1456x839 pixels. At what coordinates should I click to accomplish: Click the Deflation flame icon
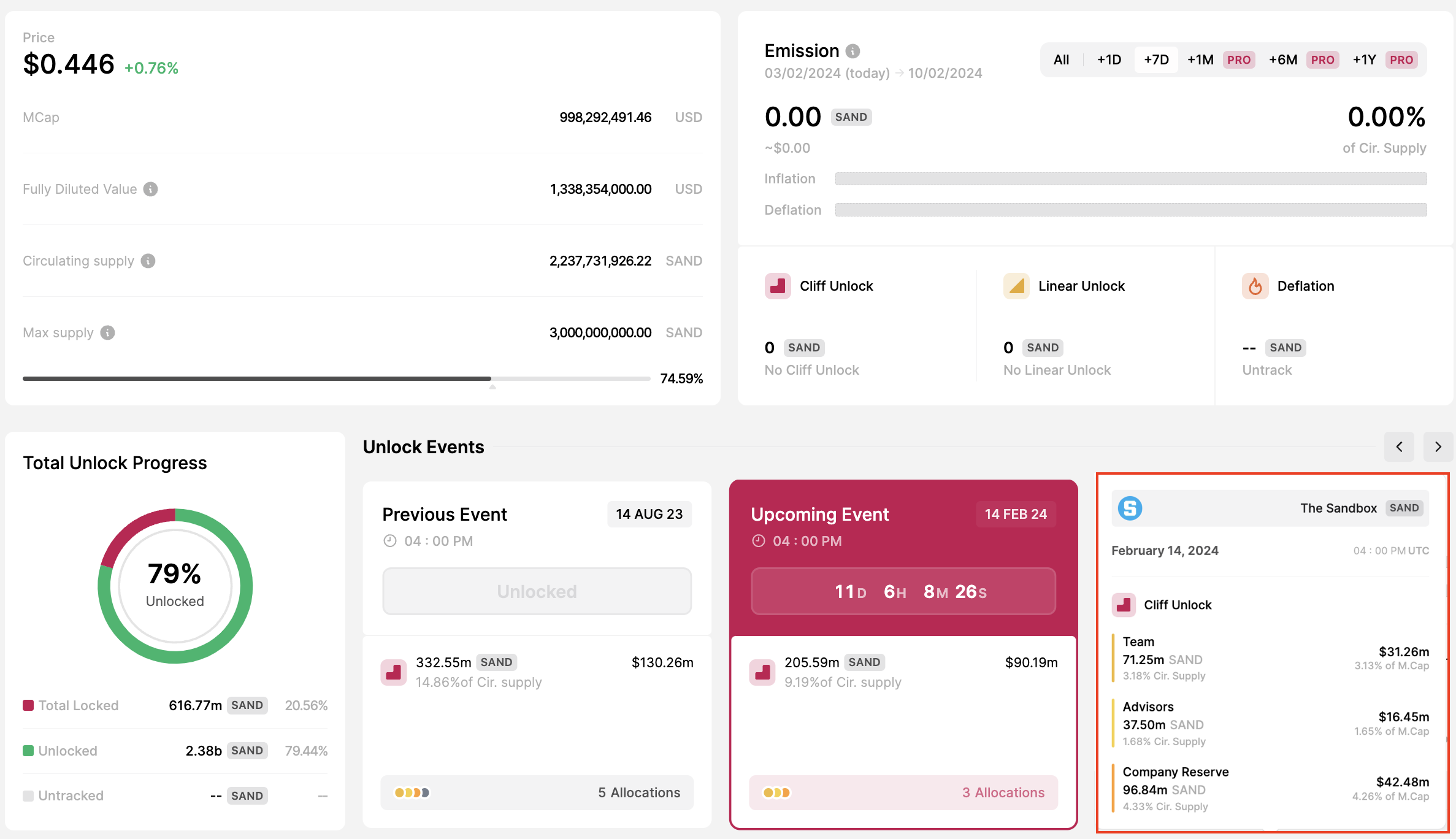tap(1255, 286)
